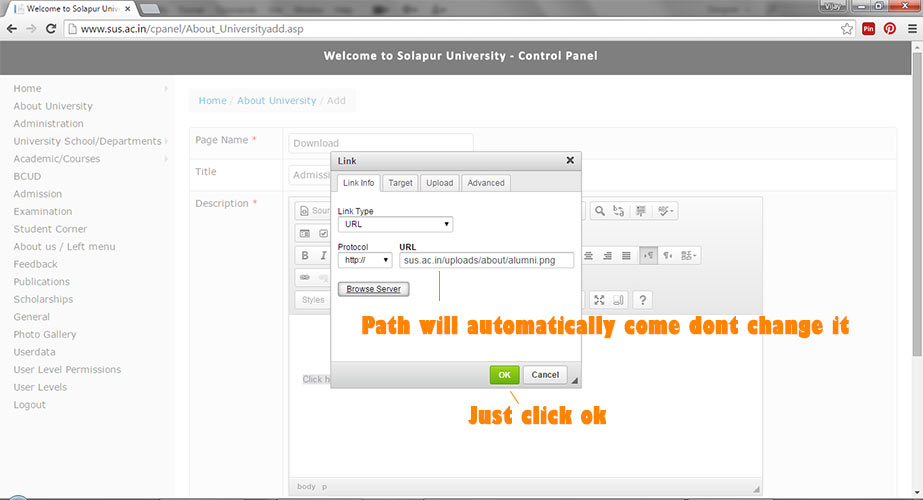This screenshot has height=500, width=923.
Task: Expand Academic/Courses submenu arrow
Action: [166, 159]
